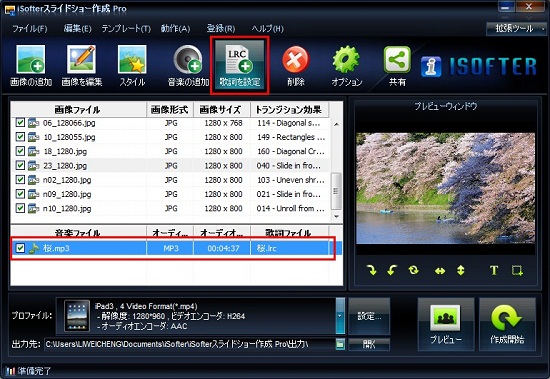Open the テンプレート(T) menu

click(x=126, y=28)
